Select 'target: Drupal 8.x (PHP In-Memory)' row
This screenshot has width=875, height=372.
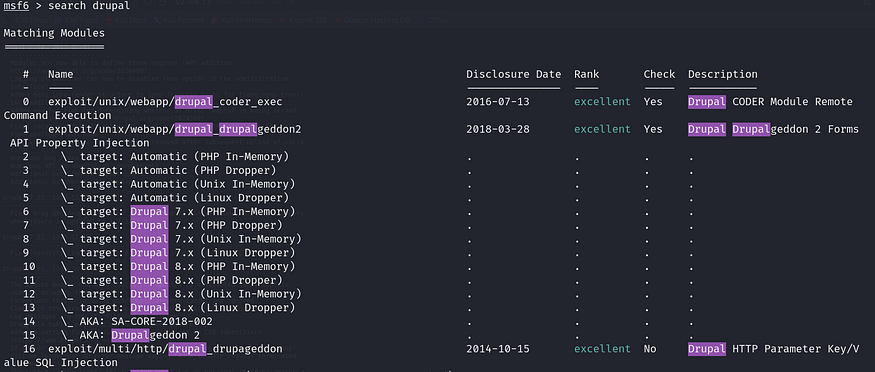point(178,266)
